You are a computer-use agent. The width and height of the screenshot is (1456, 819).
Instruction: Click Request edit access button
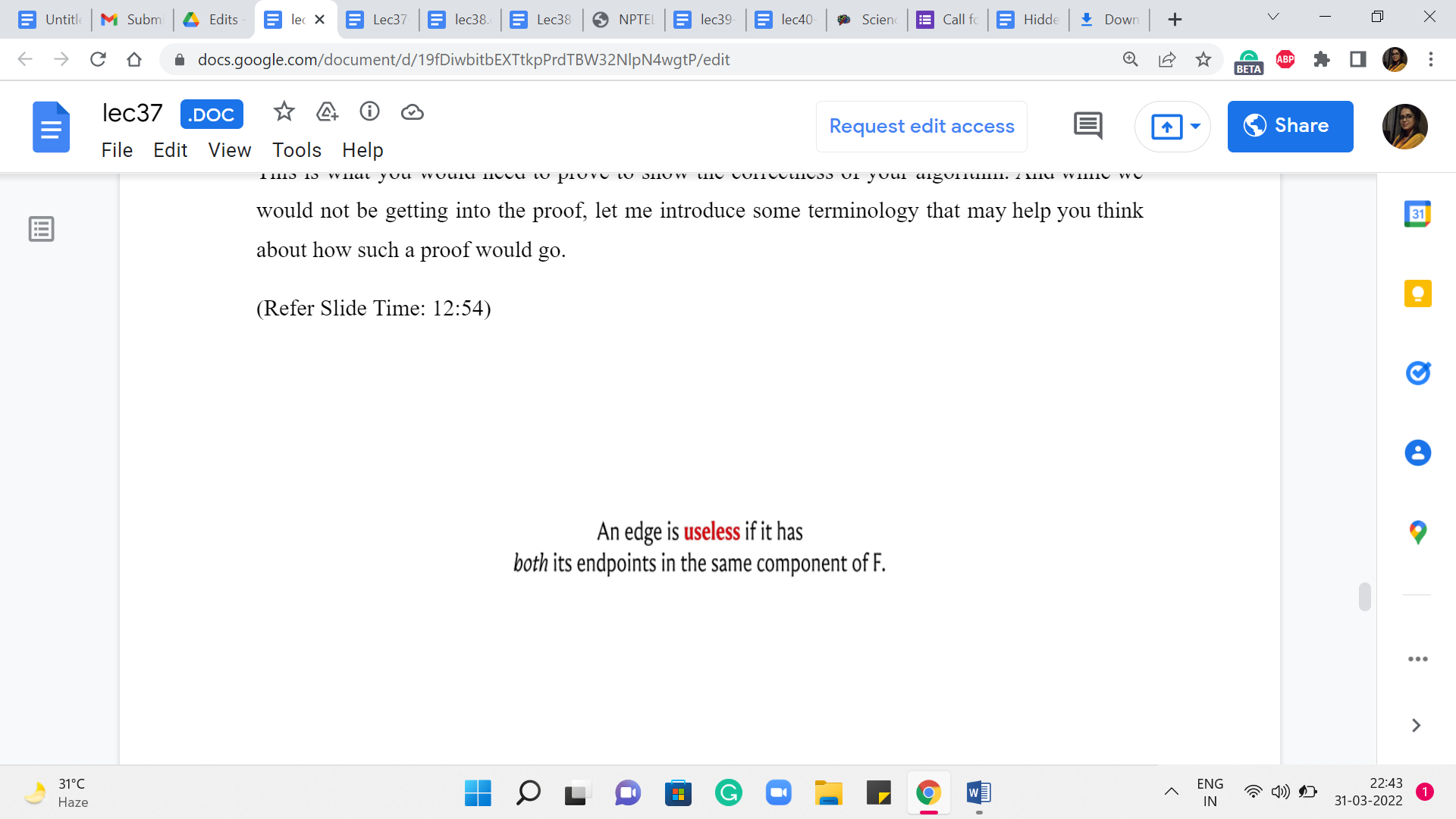[921, 126]
